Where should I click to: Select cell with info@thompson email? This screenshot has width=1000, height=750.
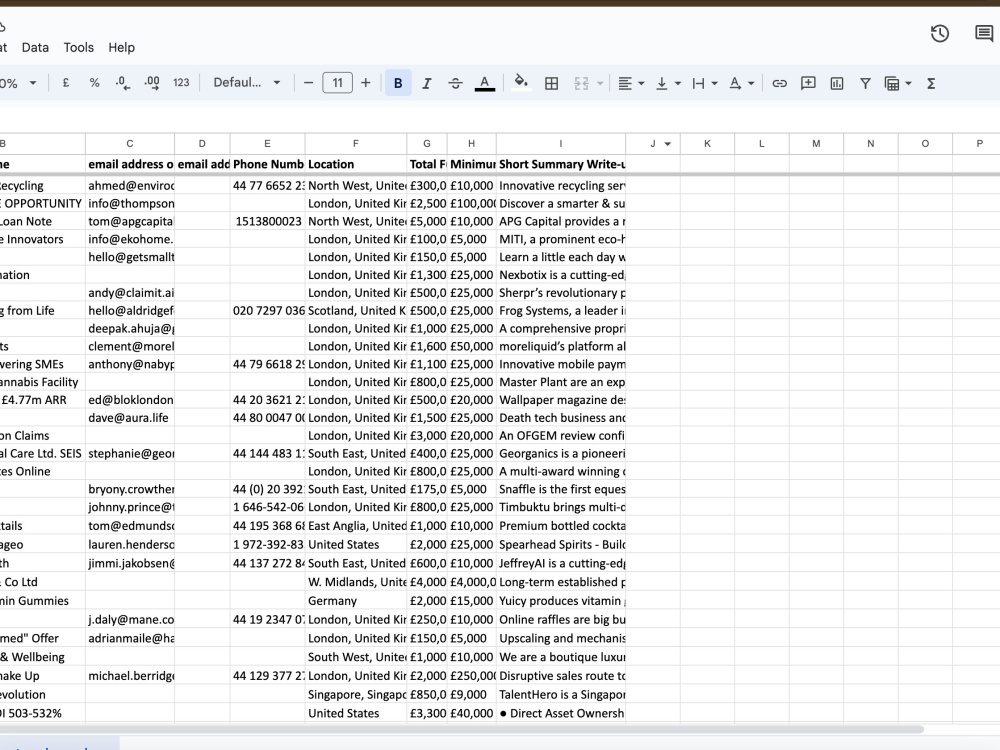(129, 203)
